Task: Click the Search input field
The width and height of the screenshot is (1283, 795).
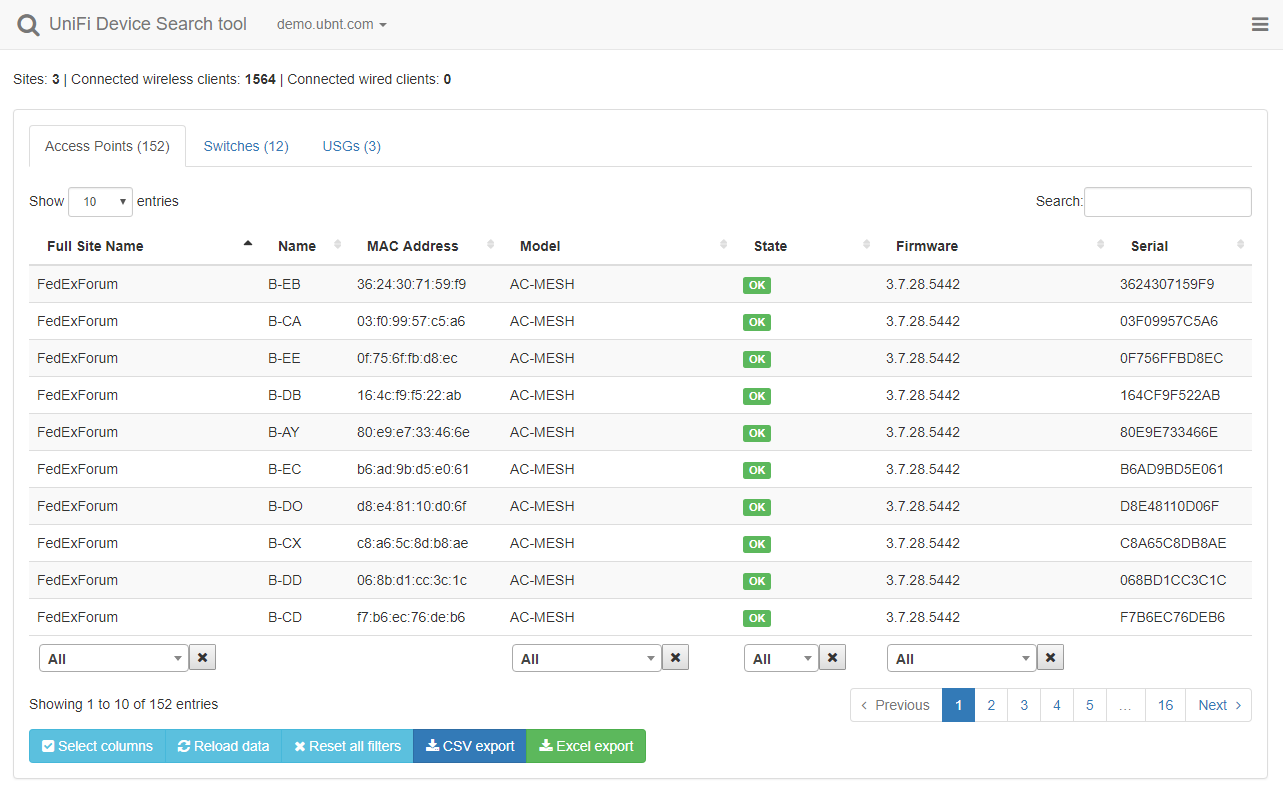Action: pyautogui.click(x=1167, y=202)
